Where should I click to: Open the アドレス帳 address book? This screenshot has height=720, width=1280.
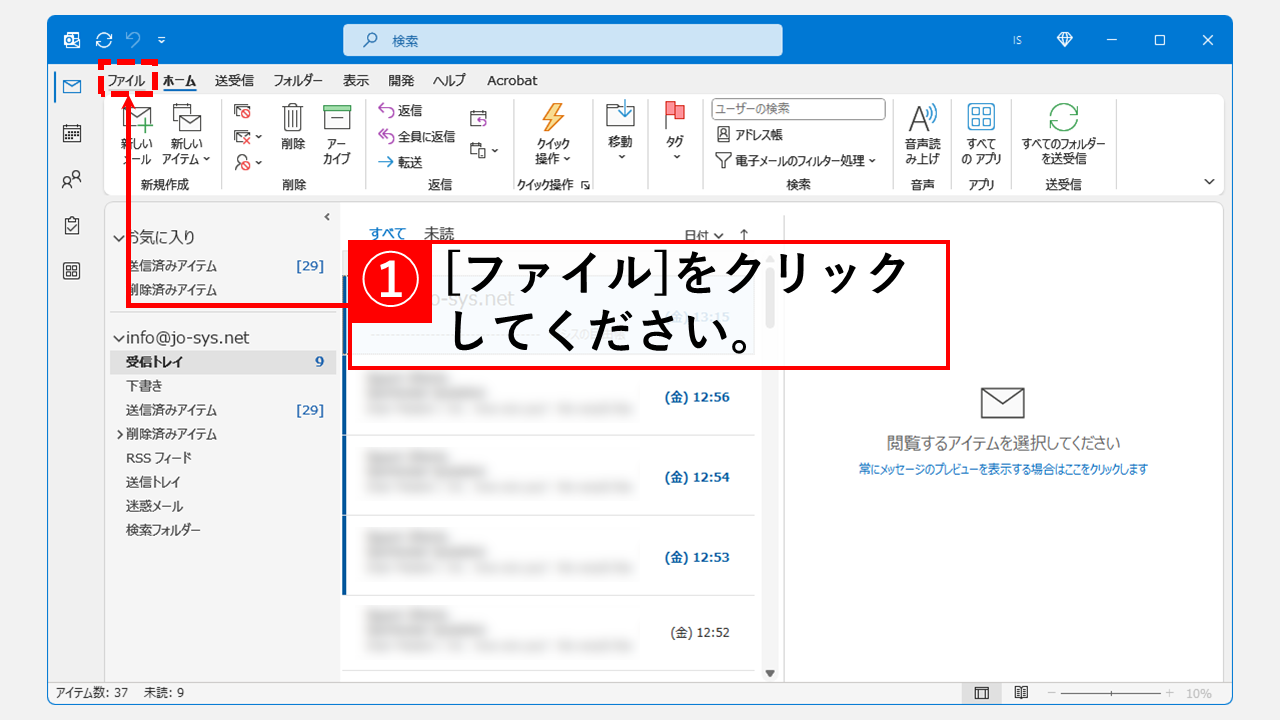tap(750, 134)
